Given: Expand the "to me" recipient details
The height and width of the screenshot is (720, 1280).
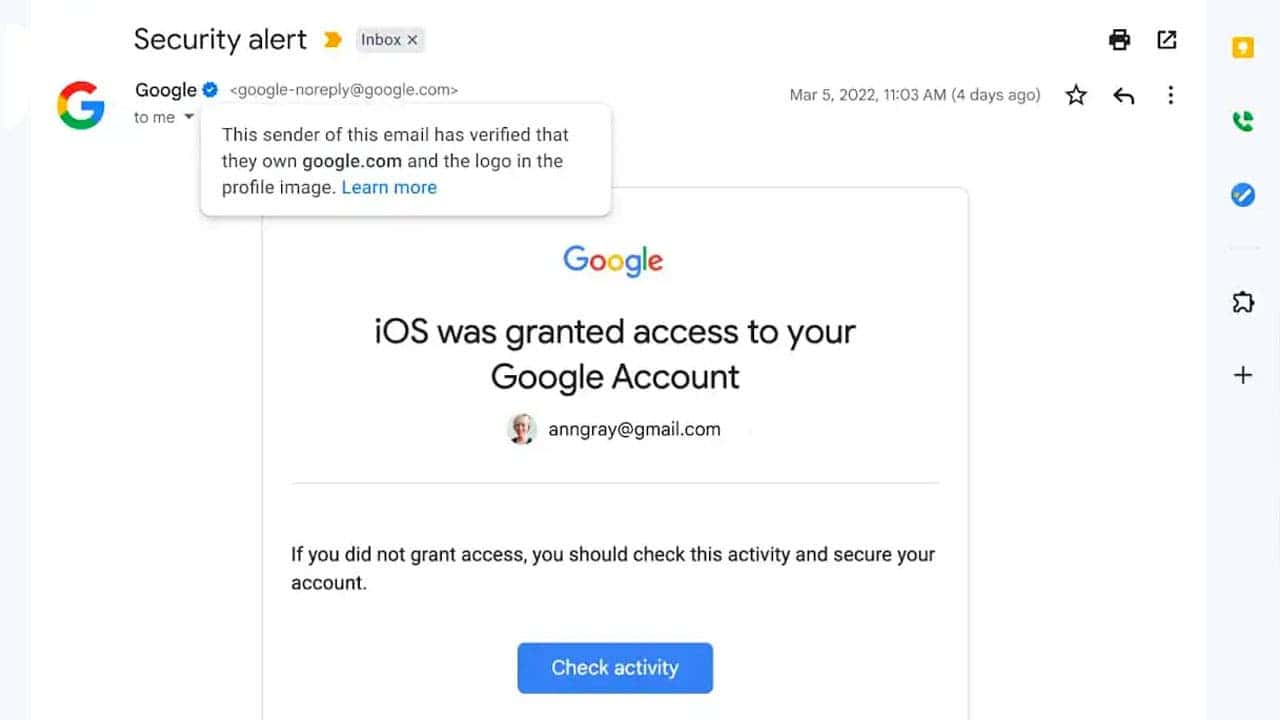Looking at the screenshot, I should click(189, 117).
